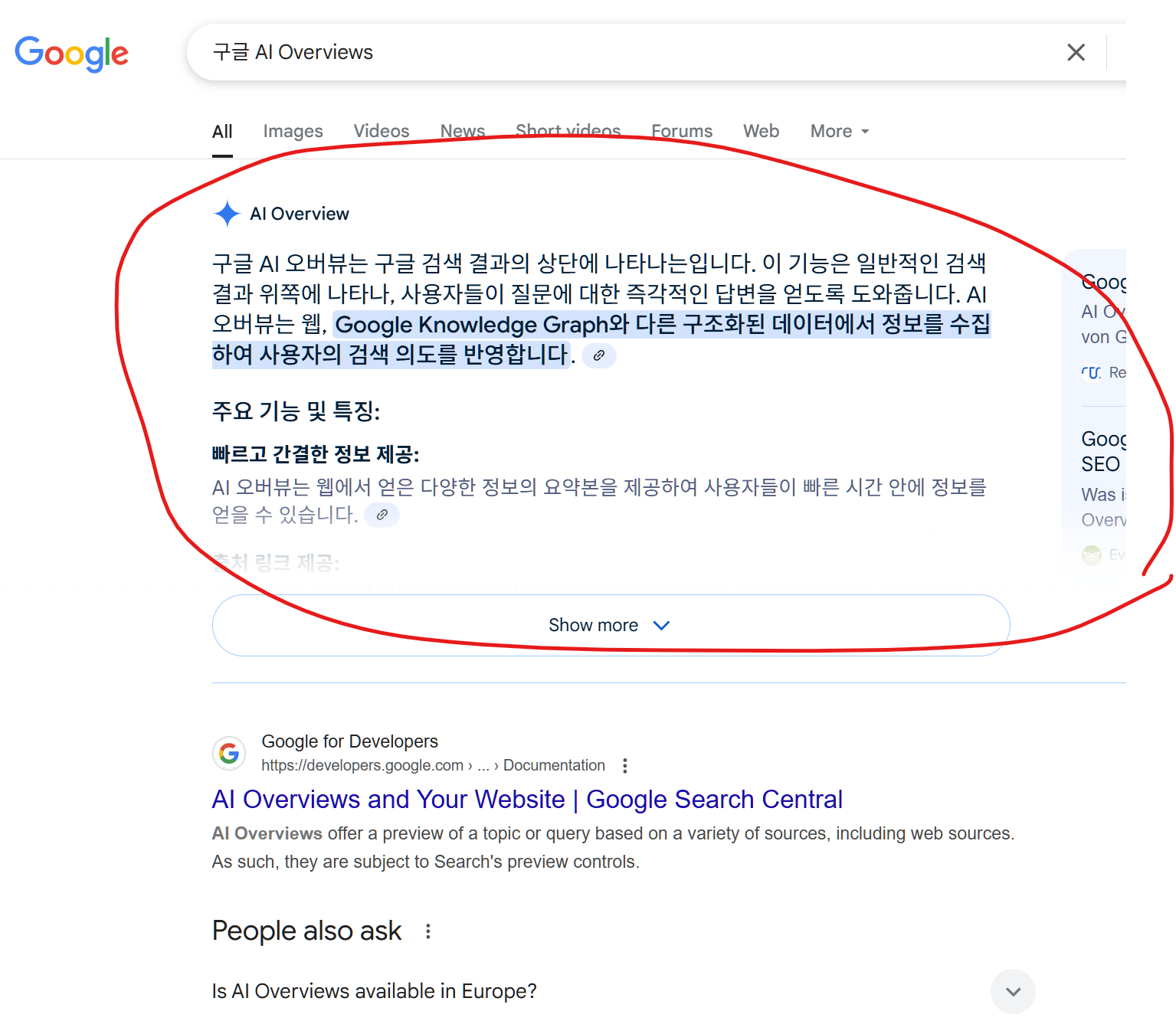Open source link icon after first paragraph
Image resolution: width=1176 pixels, height=1021 pixels.
pos(599,355)
